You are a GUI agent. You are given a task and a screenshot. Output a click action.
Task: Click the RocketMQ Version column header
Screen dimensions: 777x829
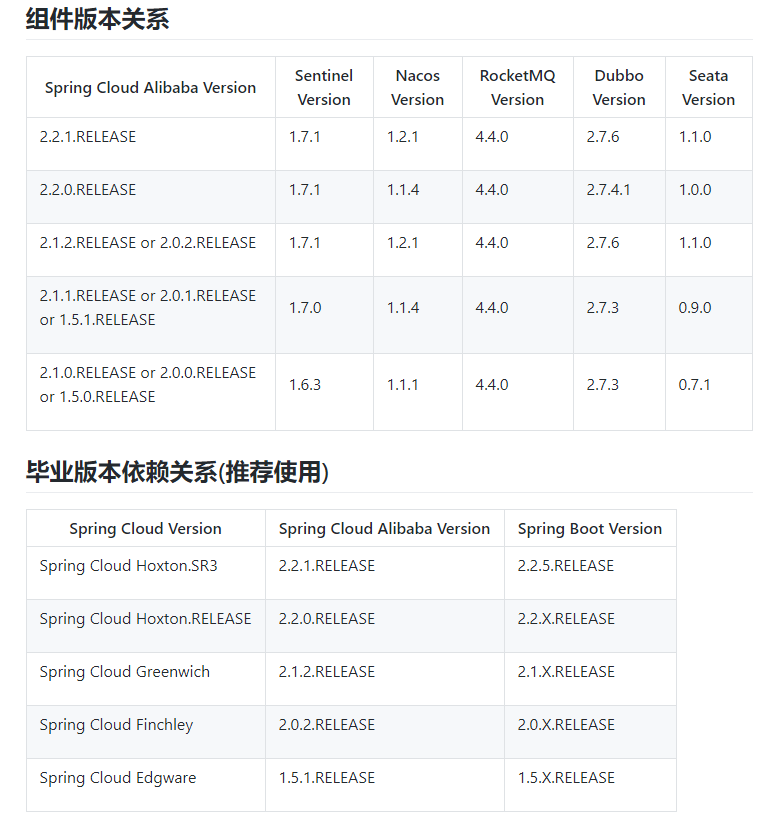coord(517,87)
